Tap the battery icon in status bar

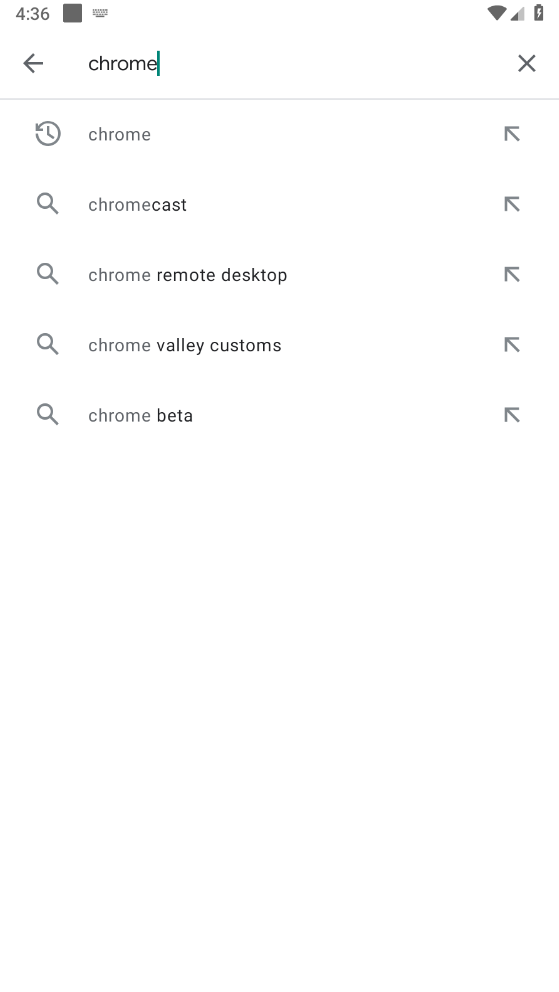coord(539,13)
